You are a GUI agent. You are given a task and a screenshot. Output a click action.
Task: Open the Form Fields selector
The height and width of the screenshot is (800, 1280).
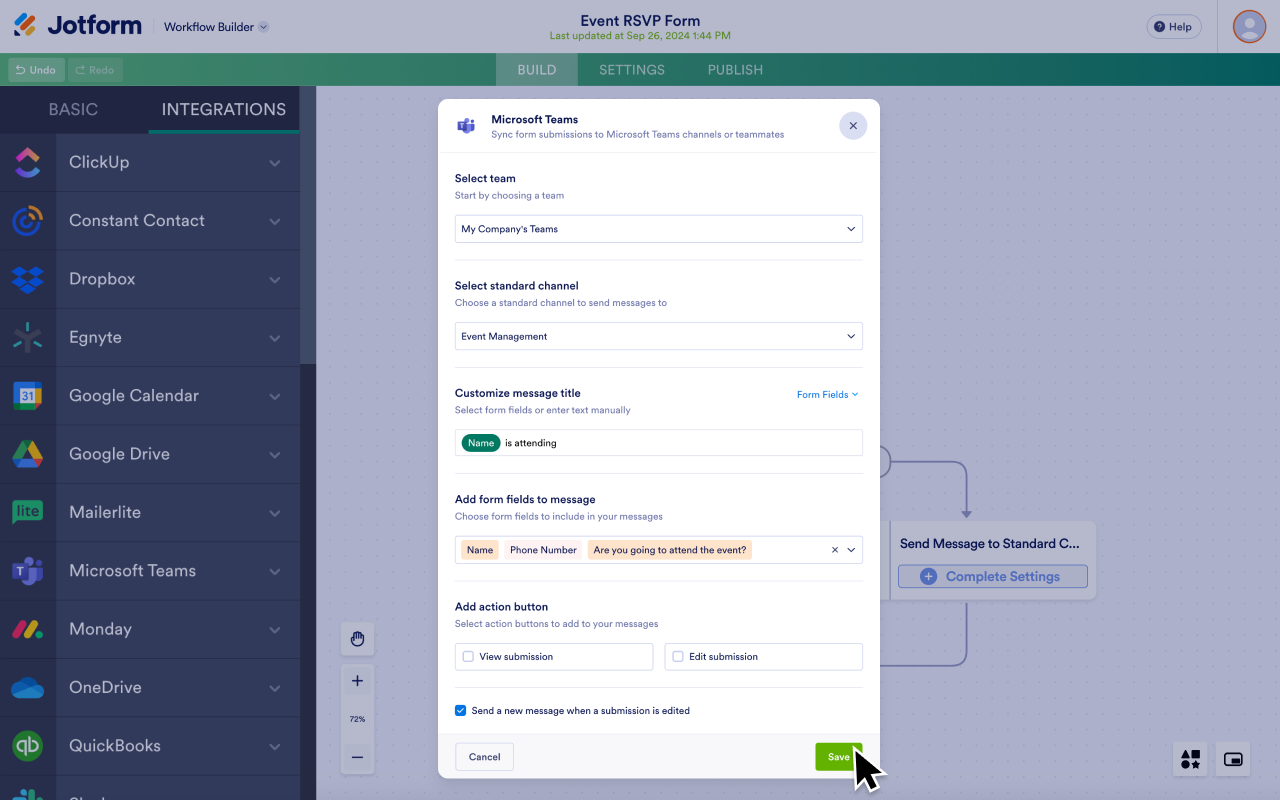[x=827, y=394]
